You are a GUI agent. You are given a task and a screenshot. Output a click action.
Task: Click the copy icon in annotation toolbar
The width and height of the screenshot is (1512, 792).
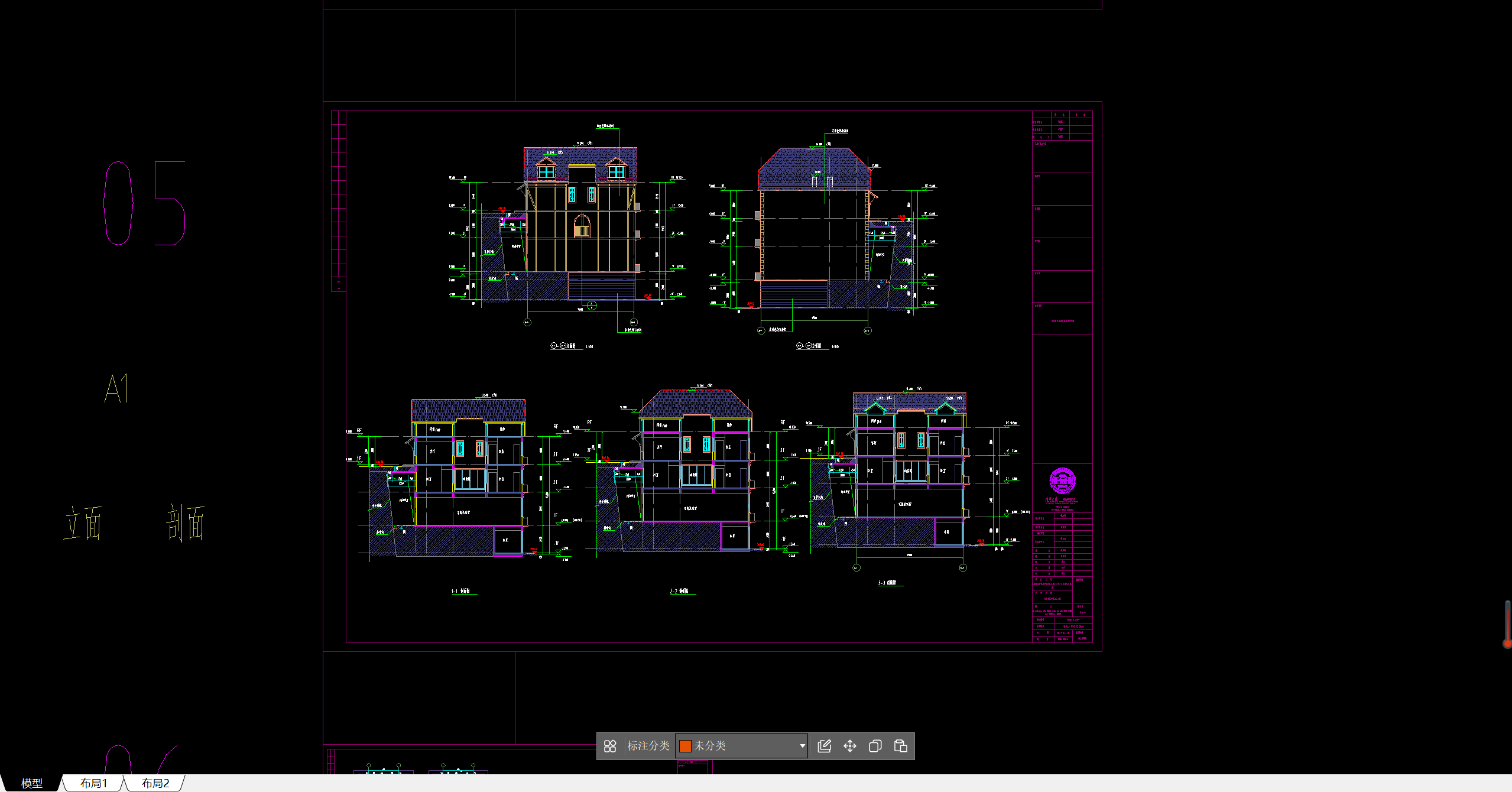pyautogui.click(x=875, y=746)
